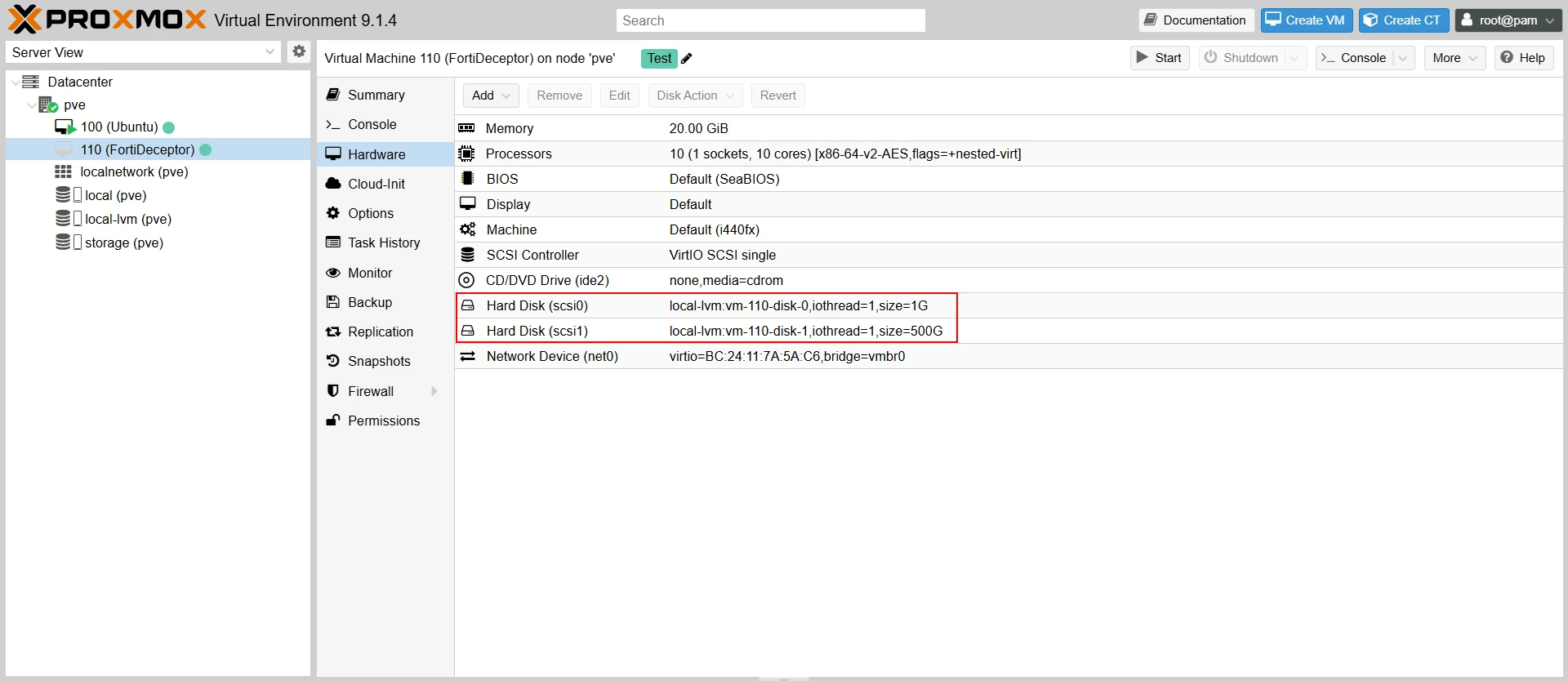Open the Task History tab

tap(385, 243)
